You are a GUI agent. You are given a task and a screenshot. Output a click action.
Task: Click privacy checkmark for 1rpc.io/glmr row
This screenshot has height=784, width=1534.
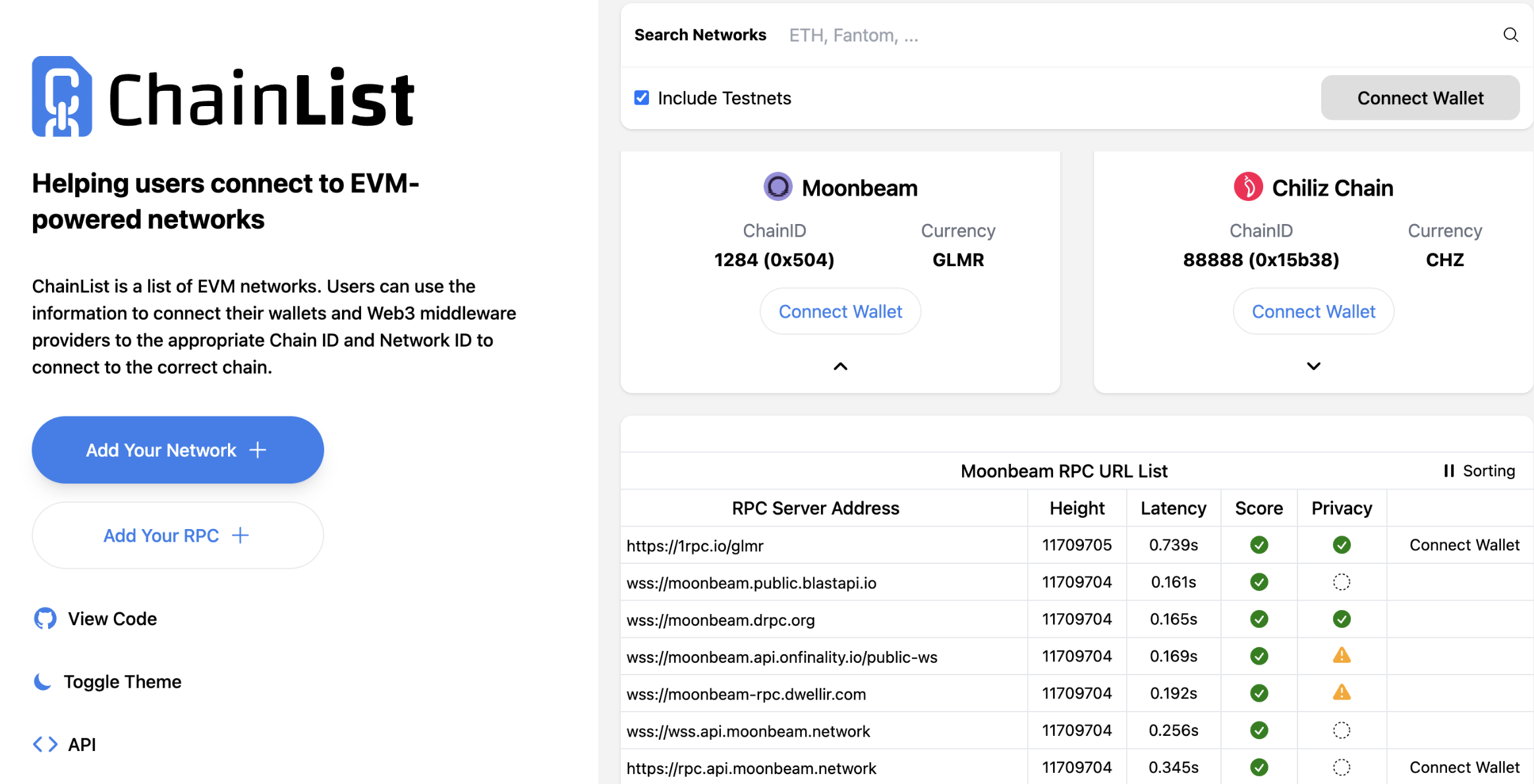(1342, 545)
